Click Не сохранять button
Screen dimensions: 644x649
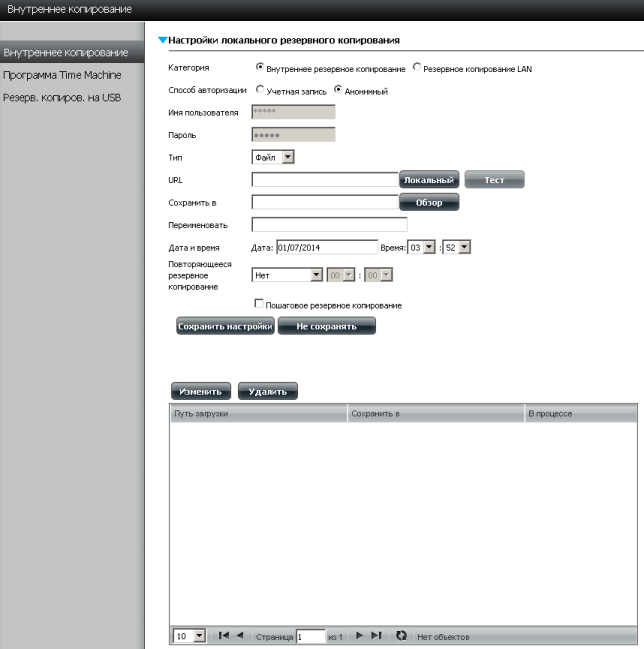point(327,326)
